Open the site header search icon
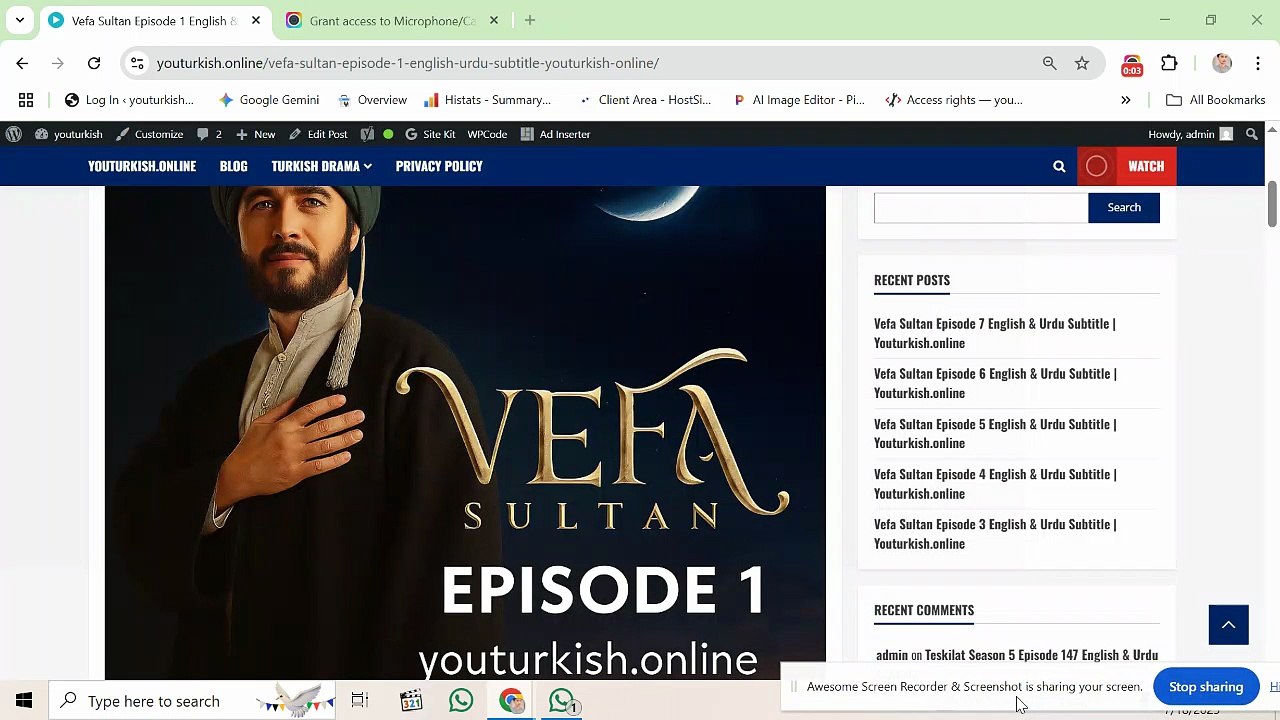Image resolution: width=1280 pixels, height=720 pixels. pos(1059,167)
